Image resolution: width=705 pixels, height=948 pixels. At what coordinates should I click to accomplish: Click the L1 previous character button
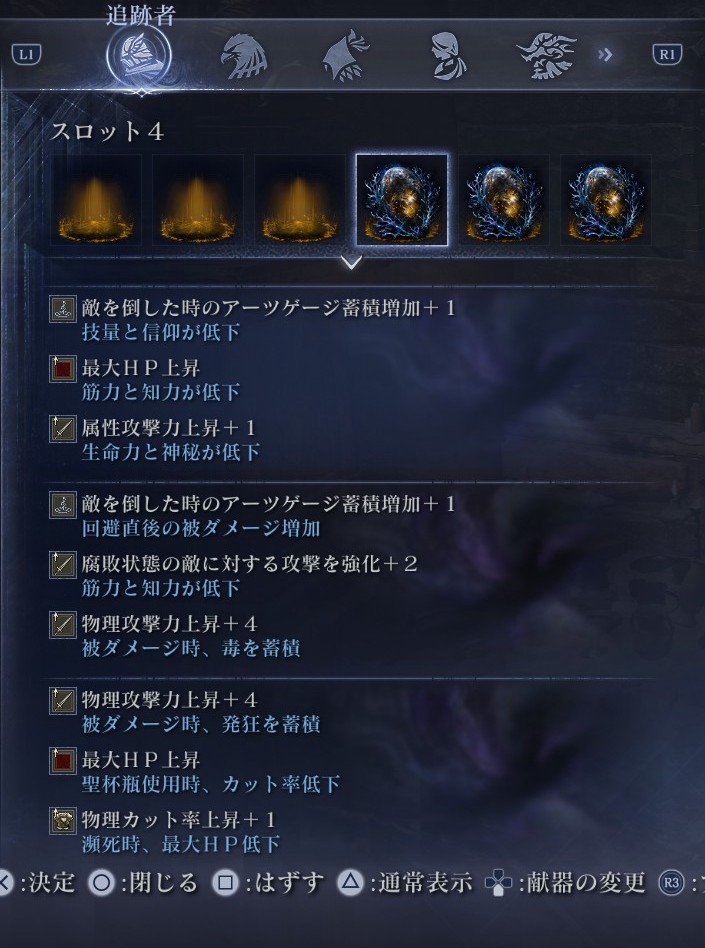(x=26, y=55)
